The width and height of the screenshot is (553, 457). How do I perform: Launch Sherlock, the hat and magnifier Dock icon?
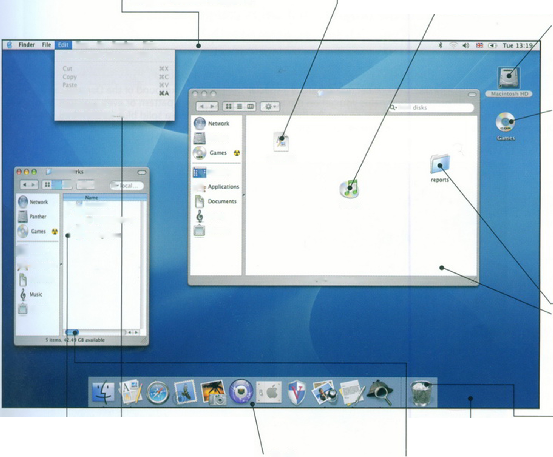click(x=379, y=392)
